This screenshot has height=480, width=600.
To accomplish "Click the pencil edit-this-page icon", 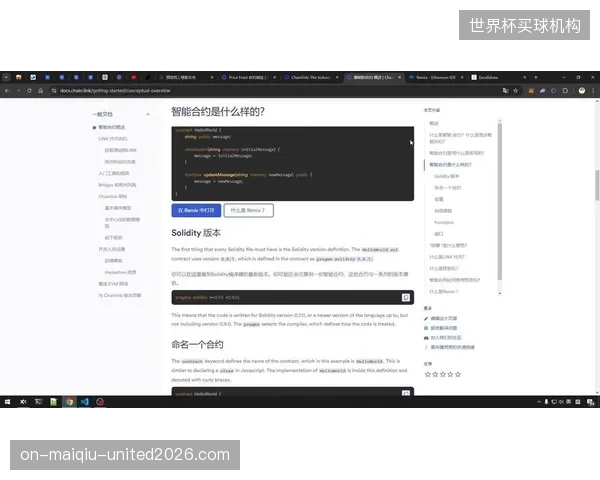I will click(426, 318).
